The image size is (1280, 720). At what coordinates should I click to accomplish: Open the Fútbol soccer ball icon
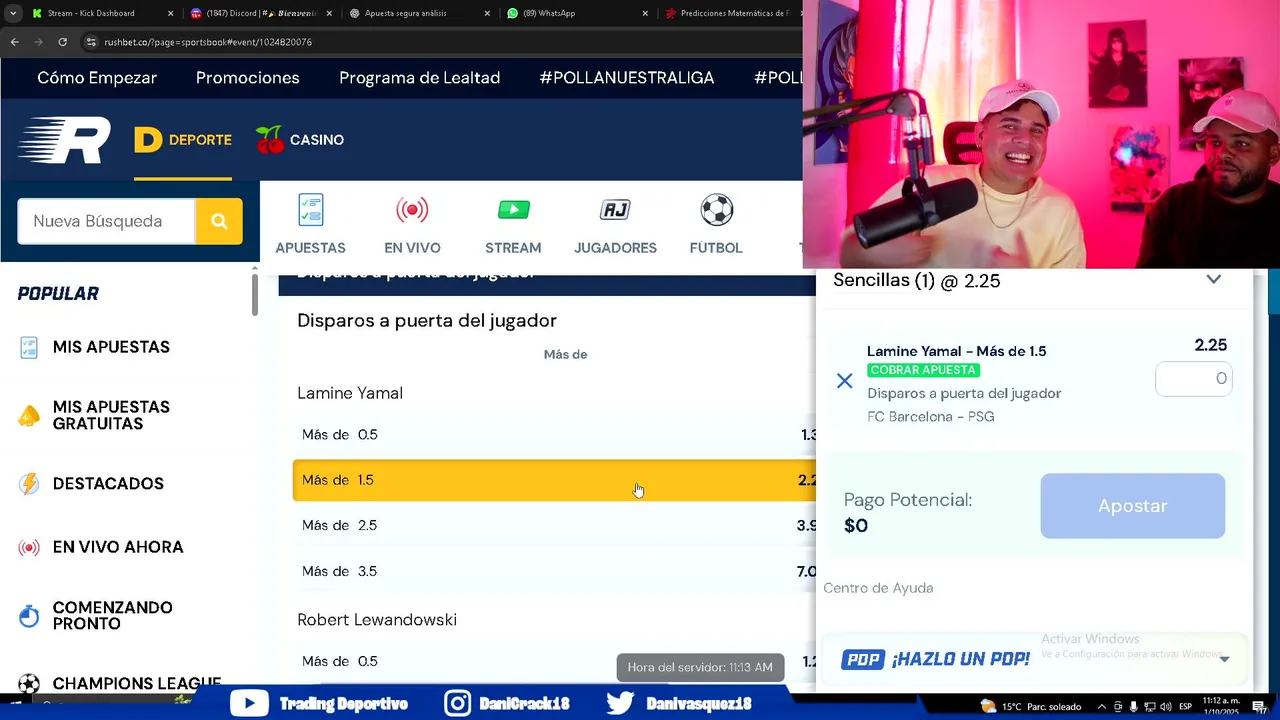716,210
